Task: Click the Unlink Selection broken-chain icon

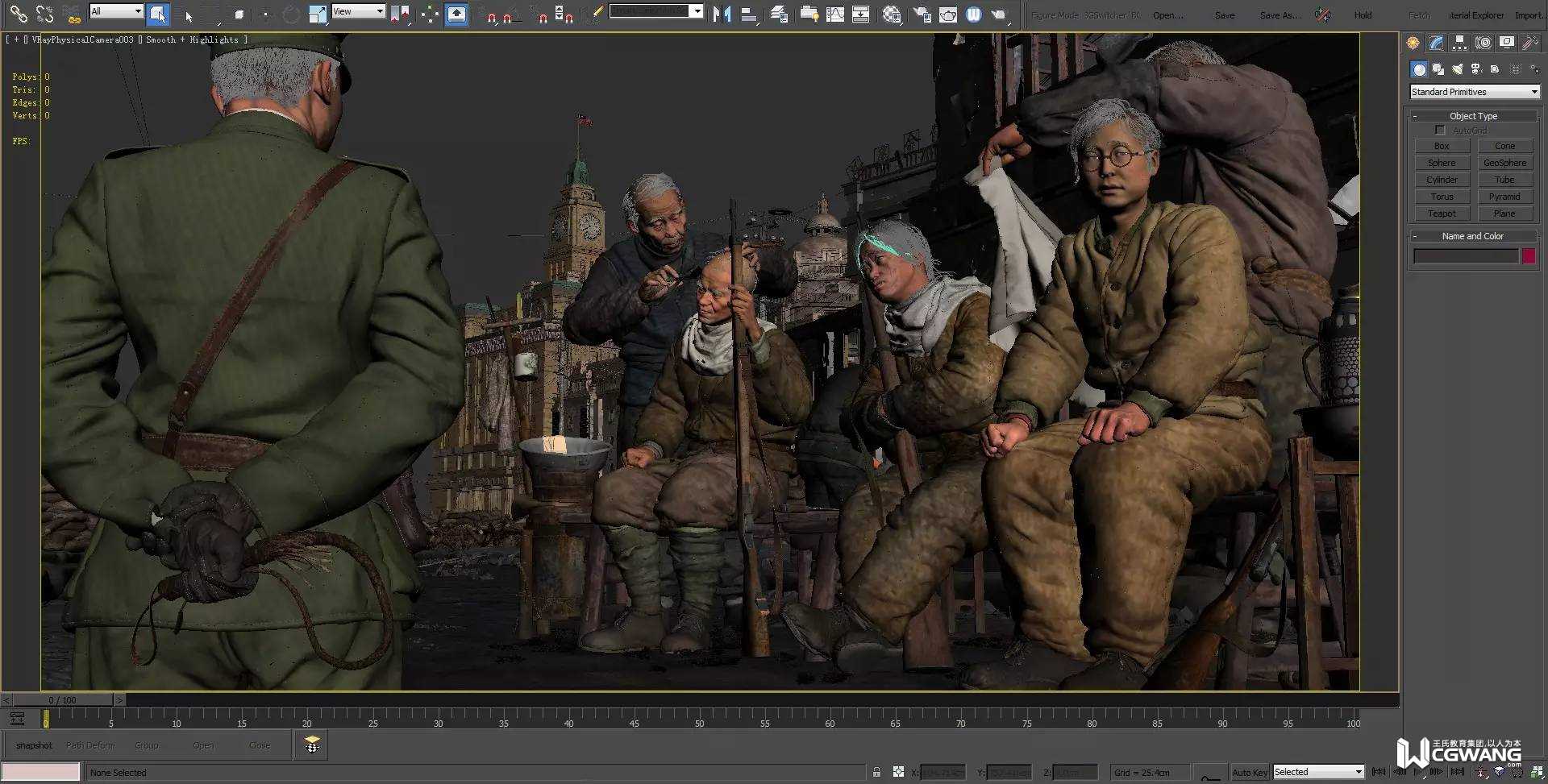Action: tap(44, 14)
